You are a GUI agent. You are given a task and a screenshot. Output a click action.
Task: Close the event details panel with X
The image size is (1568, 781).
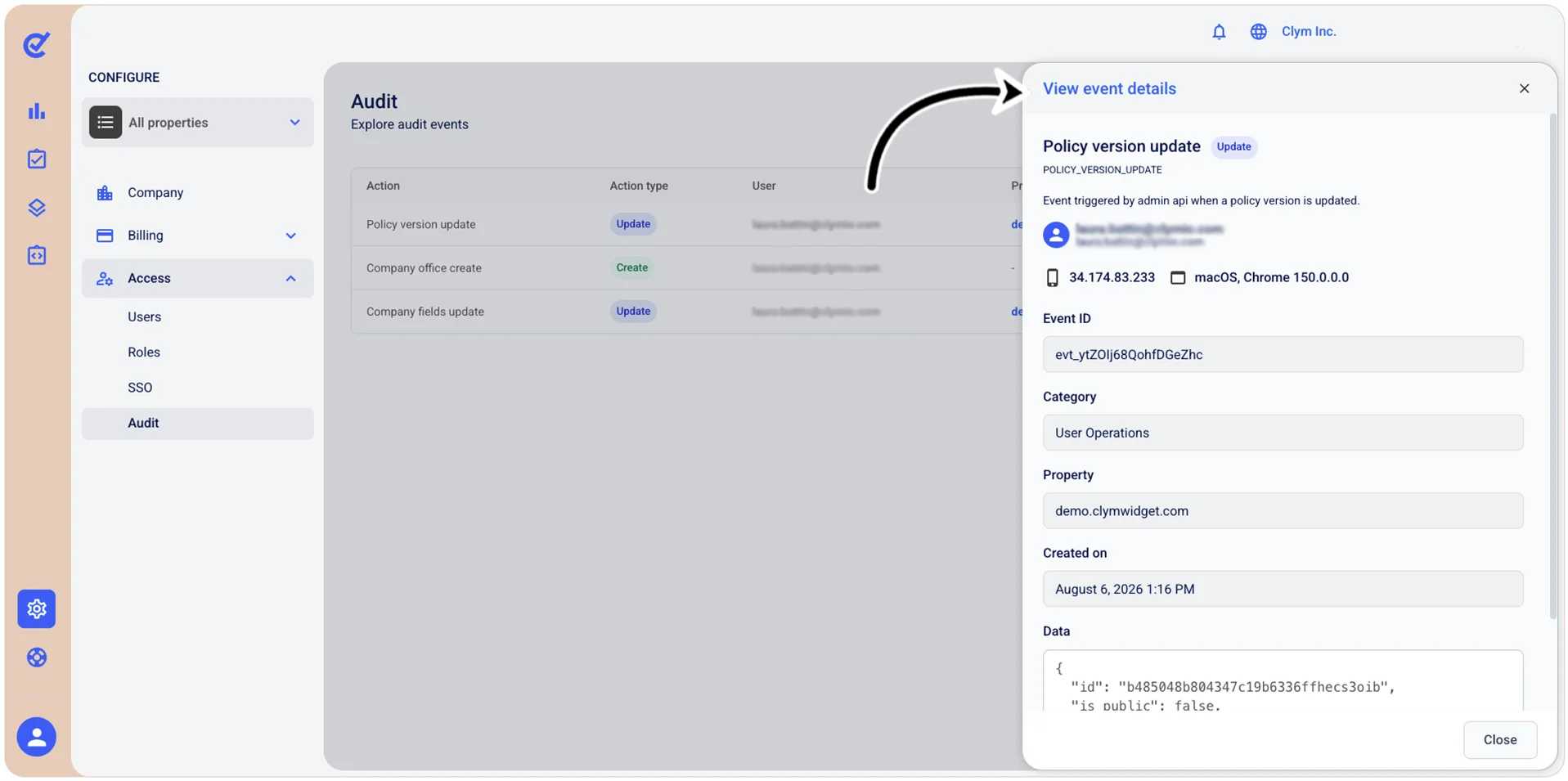pos(1524,88)
